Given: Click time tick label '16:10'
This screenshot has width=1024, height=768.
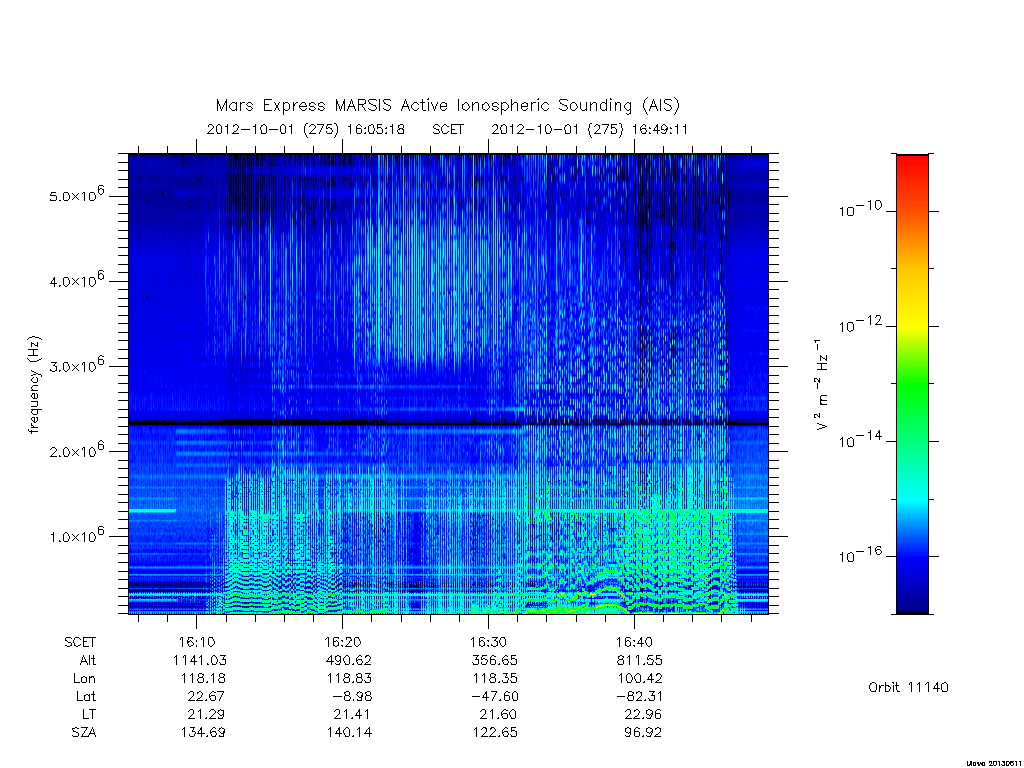Looking at the screenshot, I should click(197, 643).
